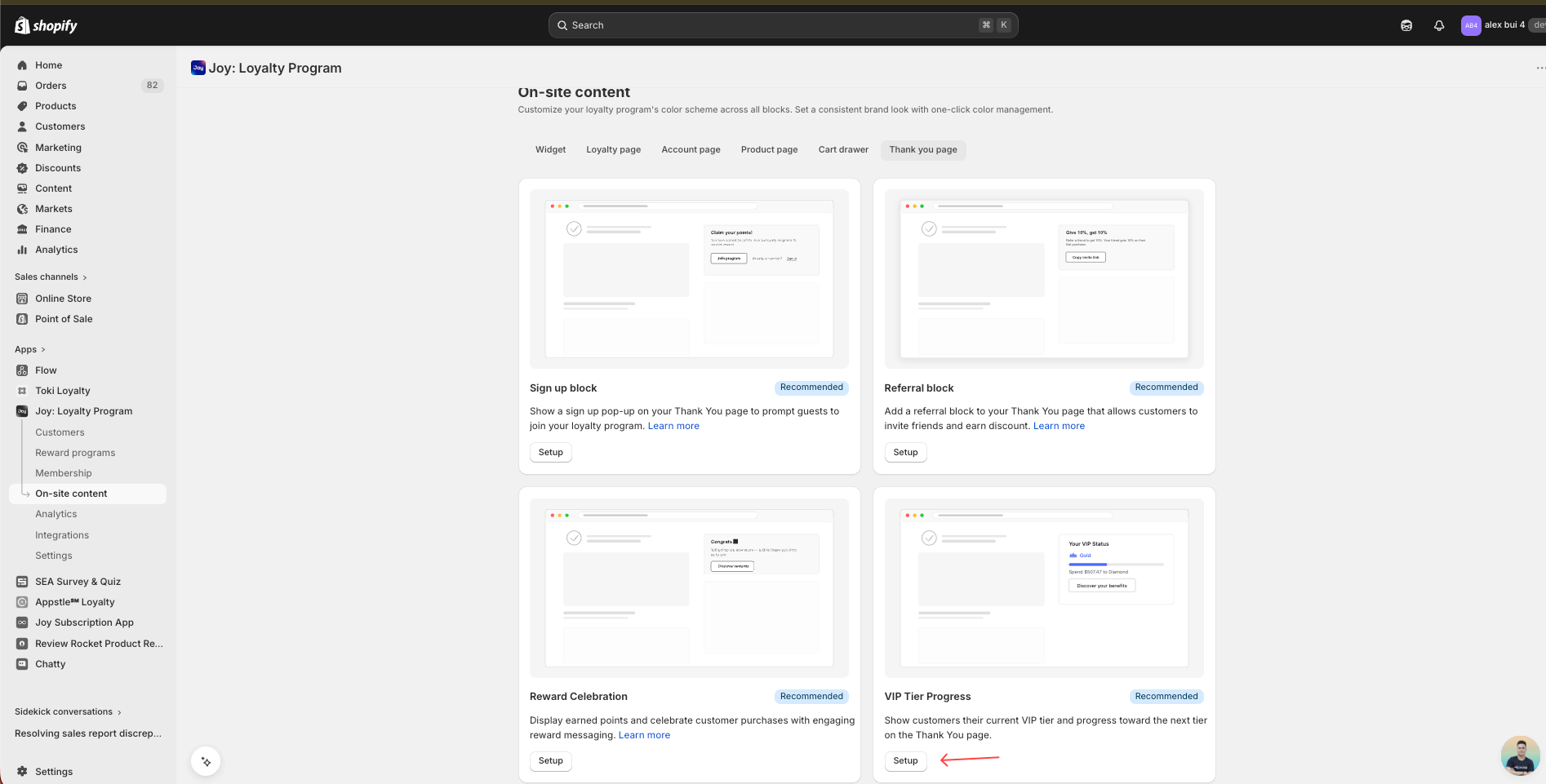Click the Appstle Loyalty app icon
Viewport: 1546px width, 784px height.
(22, 602)
